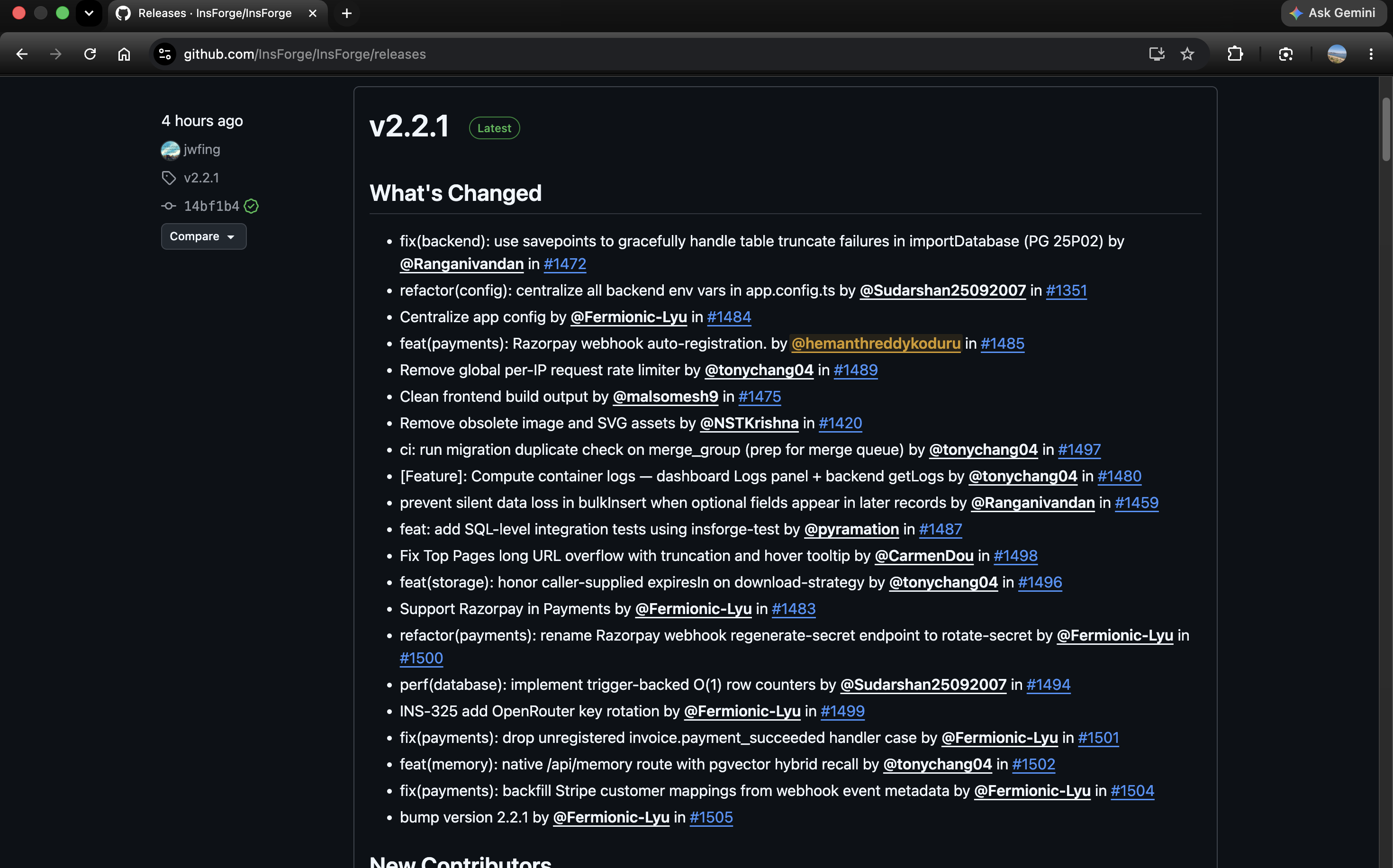Open pull request #1505
1393x868 pixels.
[711, 817]
